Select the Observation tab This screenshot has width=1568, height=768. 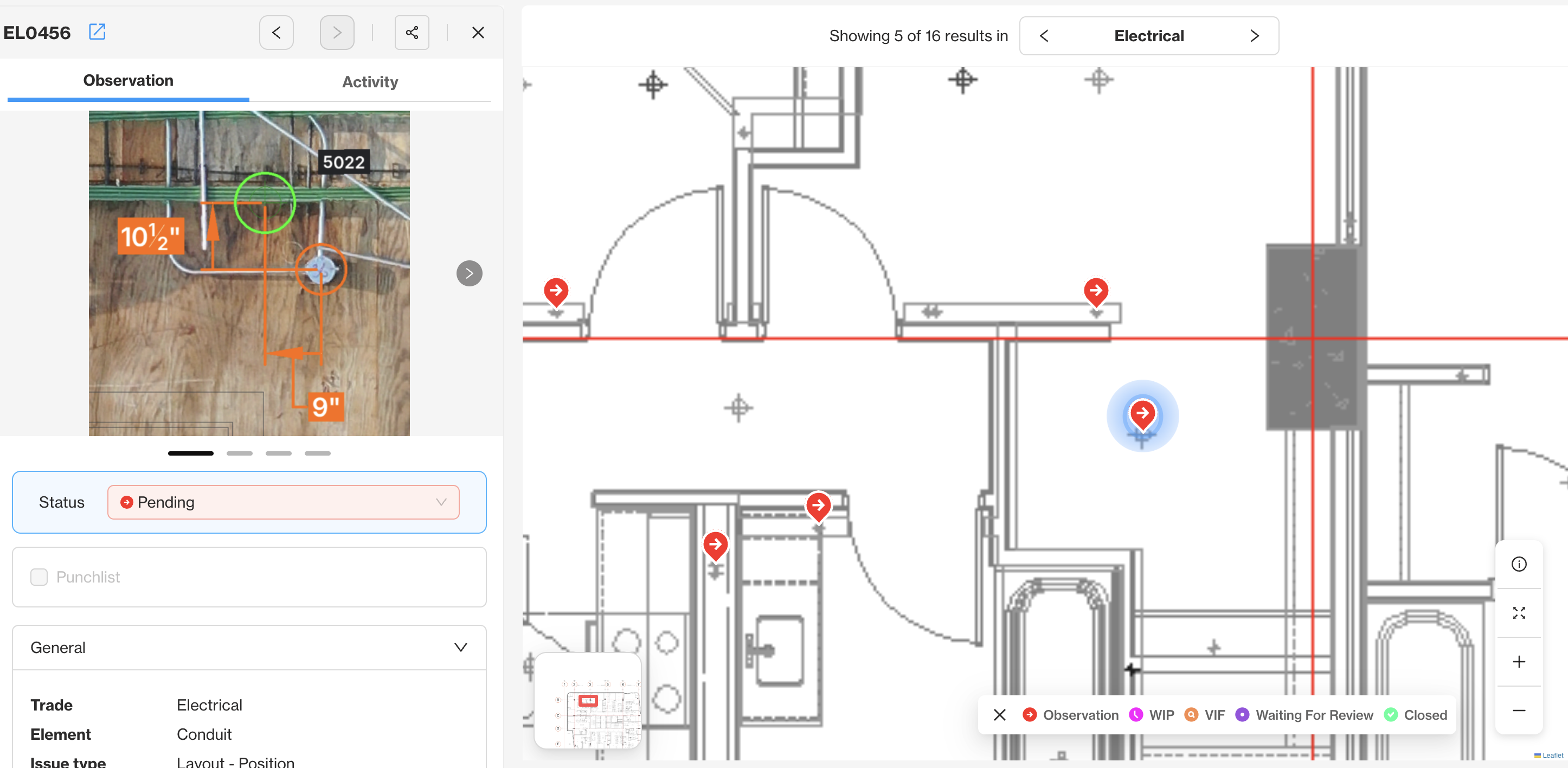coord(128,80)
